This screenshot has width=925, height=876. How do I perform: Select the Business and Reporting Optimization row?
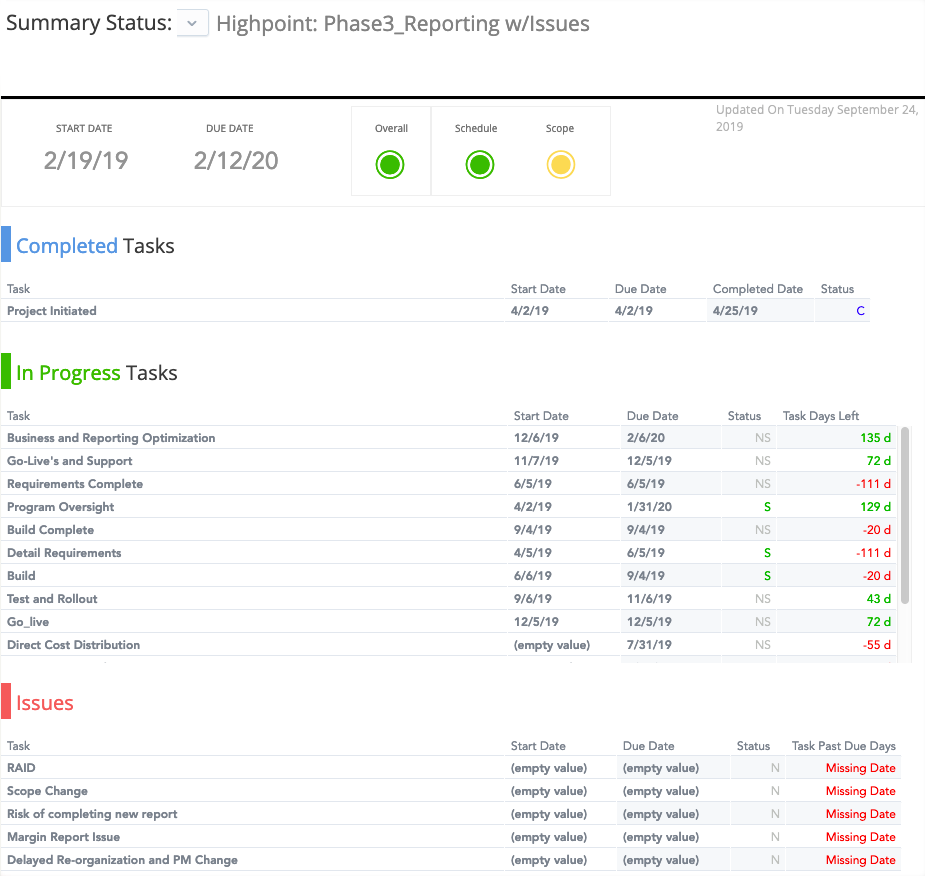pos(111,437)
